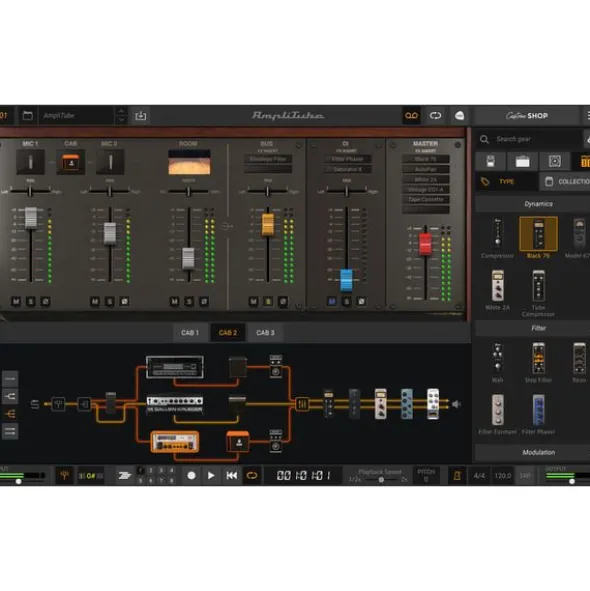The image size is (590, 591).
Task: Select the Tube Compressor unit
Action: (x=538, y=286)
